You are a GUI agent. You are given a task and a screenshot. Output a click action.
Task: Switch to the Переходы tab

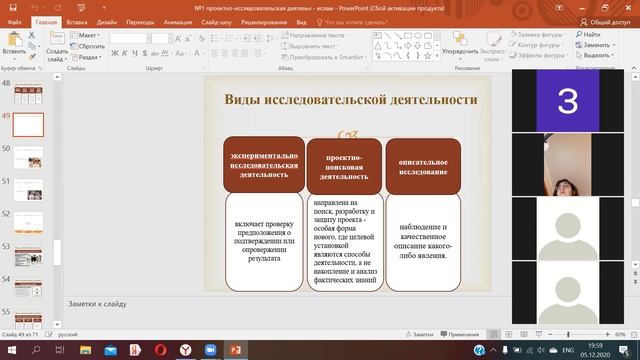(x=140, y=22)
